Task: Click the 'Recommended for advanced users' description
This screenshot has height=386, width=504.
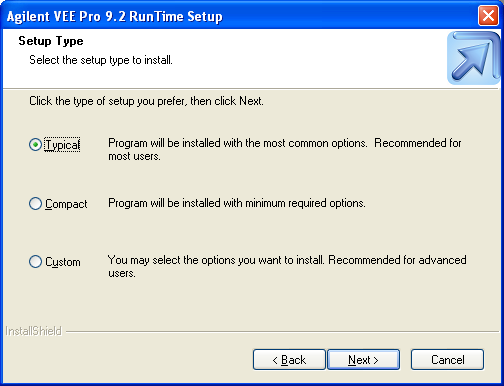Action: point(287,266)
